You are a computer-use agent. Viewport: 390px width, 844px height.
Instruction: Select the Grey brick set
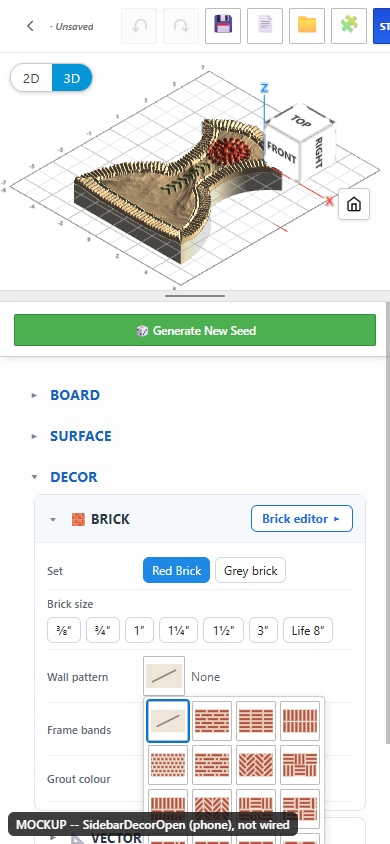(x=251, y=571)
